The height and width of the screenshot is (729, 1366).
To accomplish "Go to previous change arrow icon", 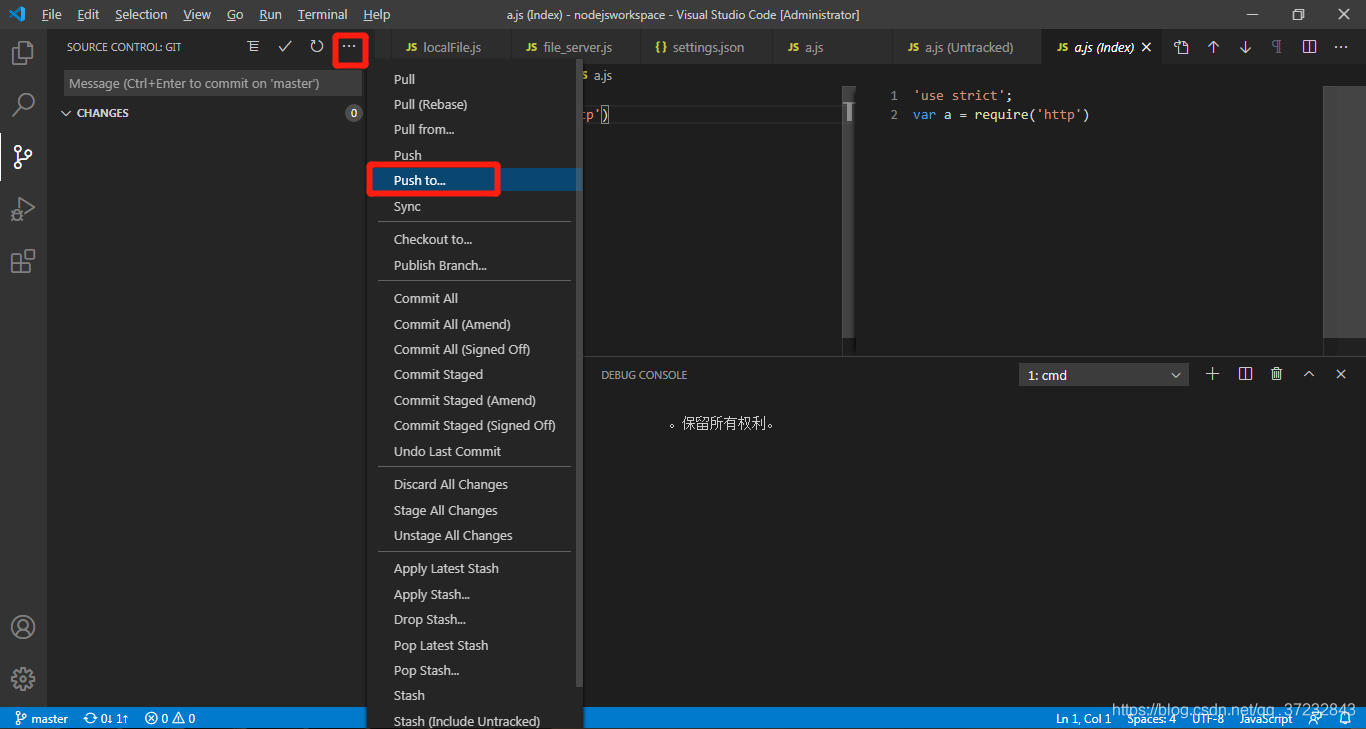I will click(1213, 47).
